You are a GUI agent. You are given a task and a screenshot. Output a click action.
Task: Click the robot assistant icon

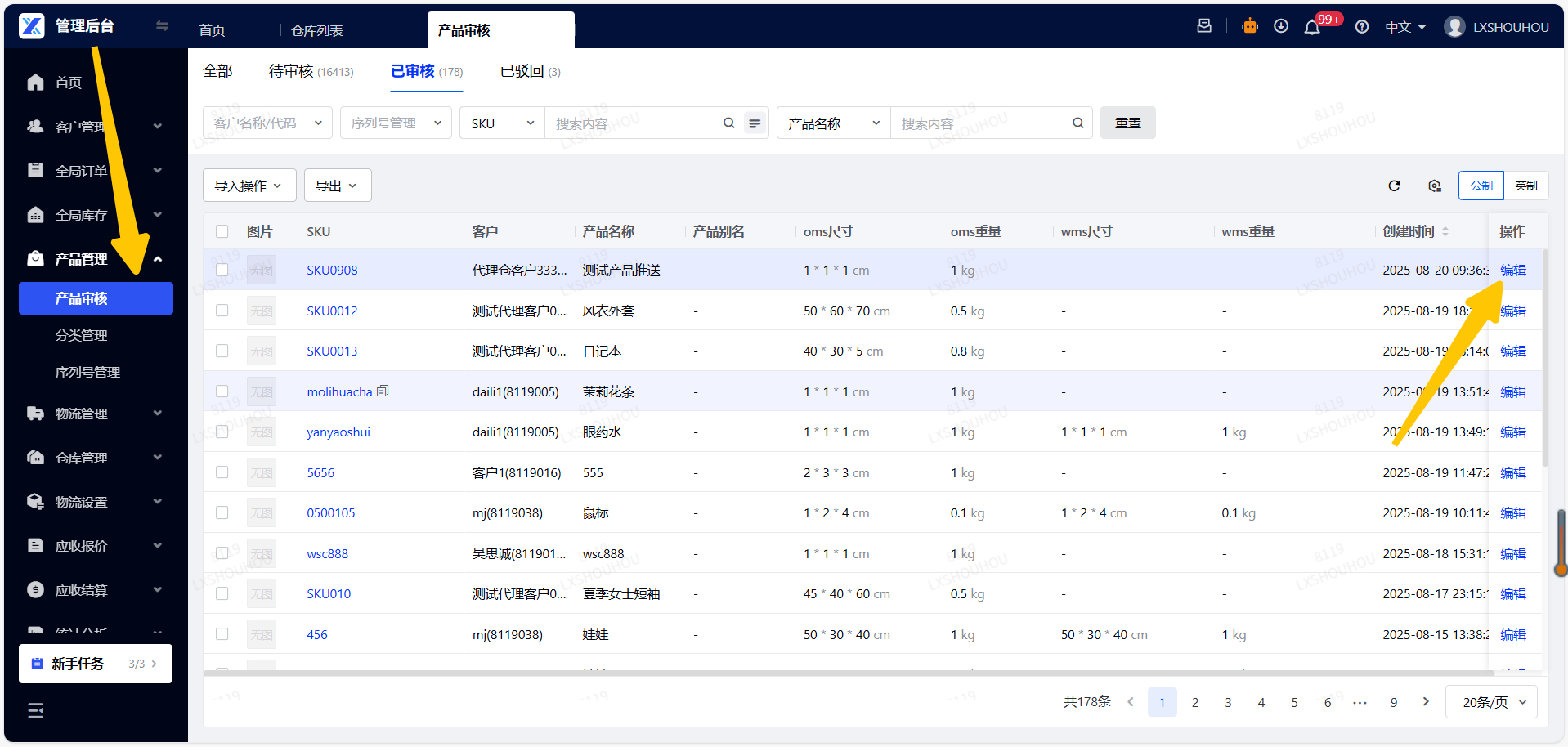point(1249,26)
